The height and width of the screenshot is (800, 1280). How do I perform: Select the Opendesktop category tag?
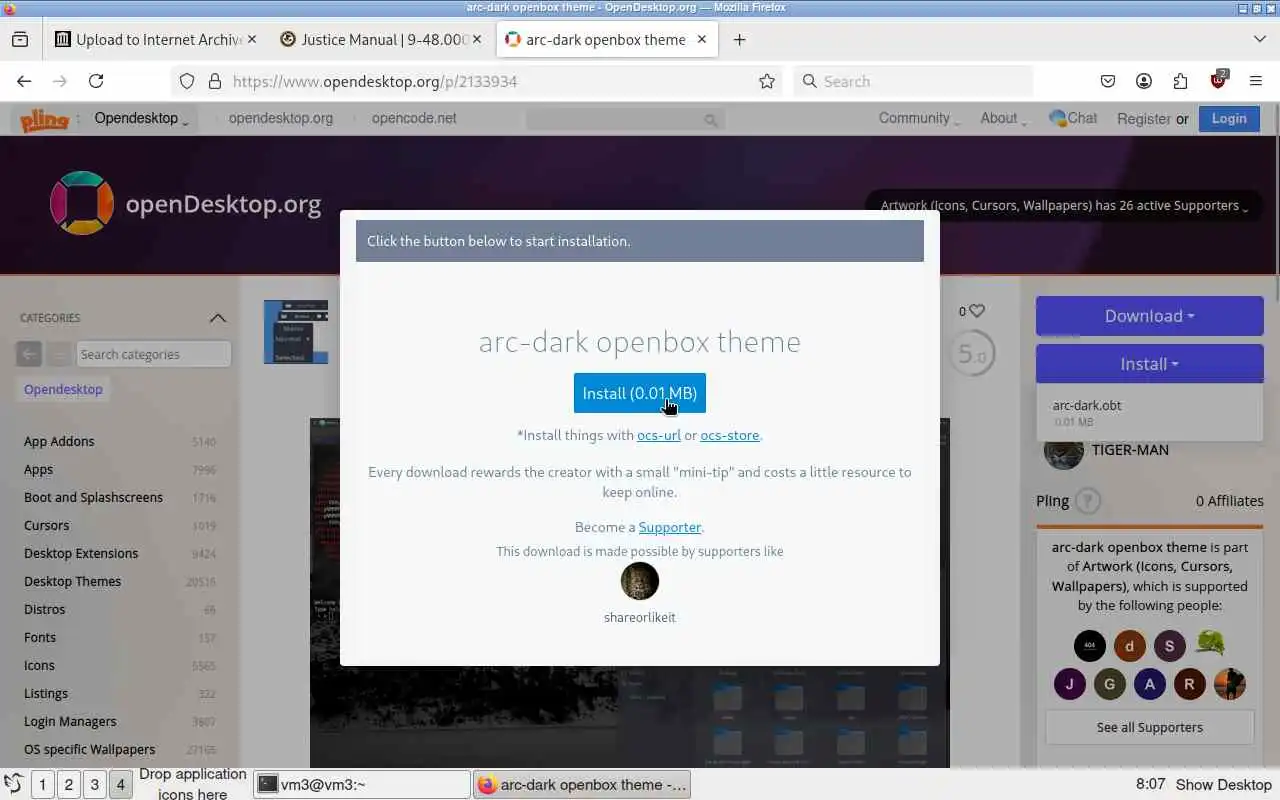click(x=63, y=389)
